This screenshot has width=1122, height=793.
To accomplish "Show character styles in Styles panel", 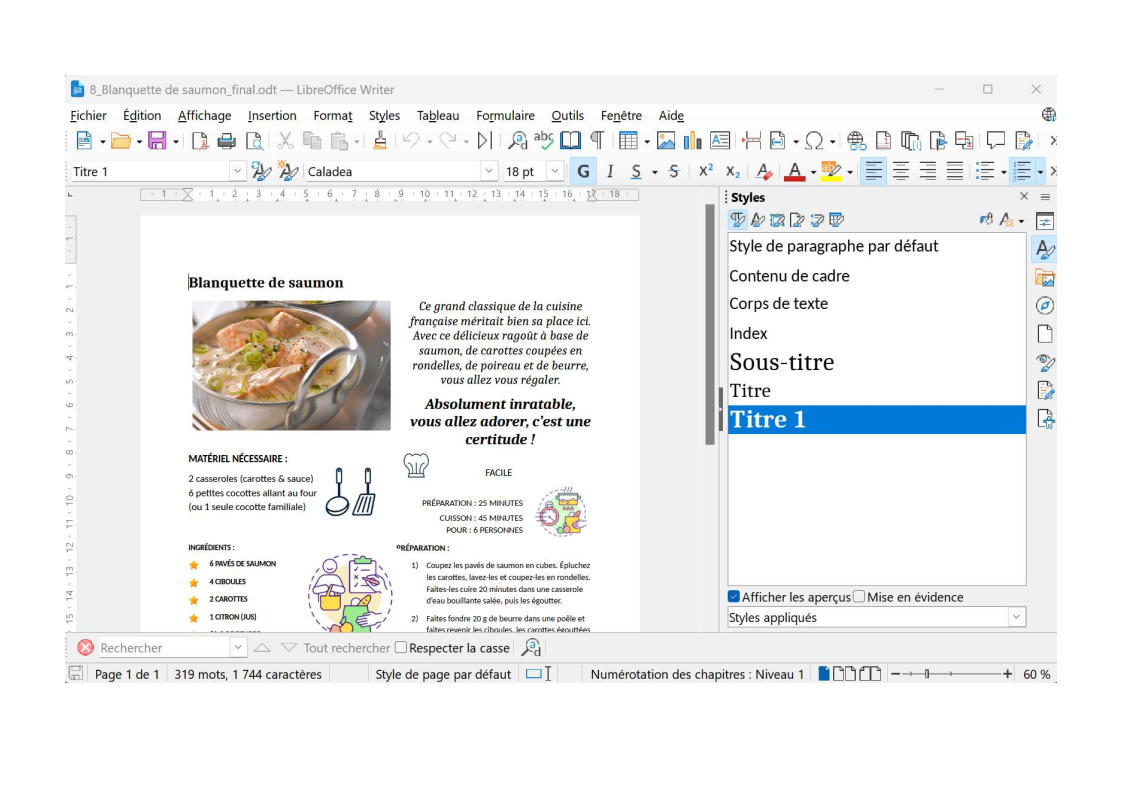I will 758,220.
